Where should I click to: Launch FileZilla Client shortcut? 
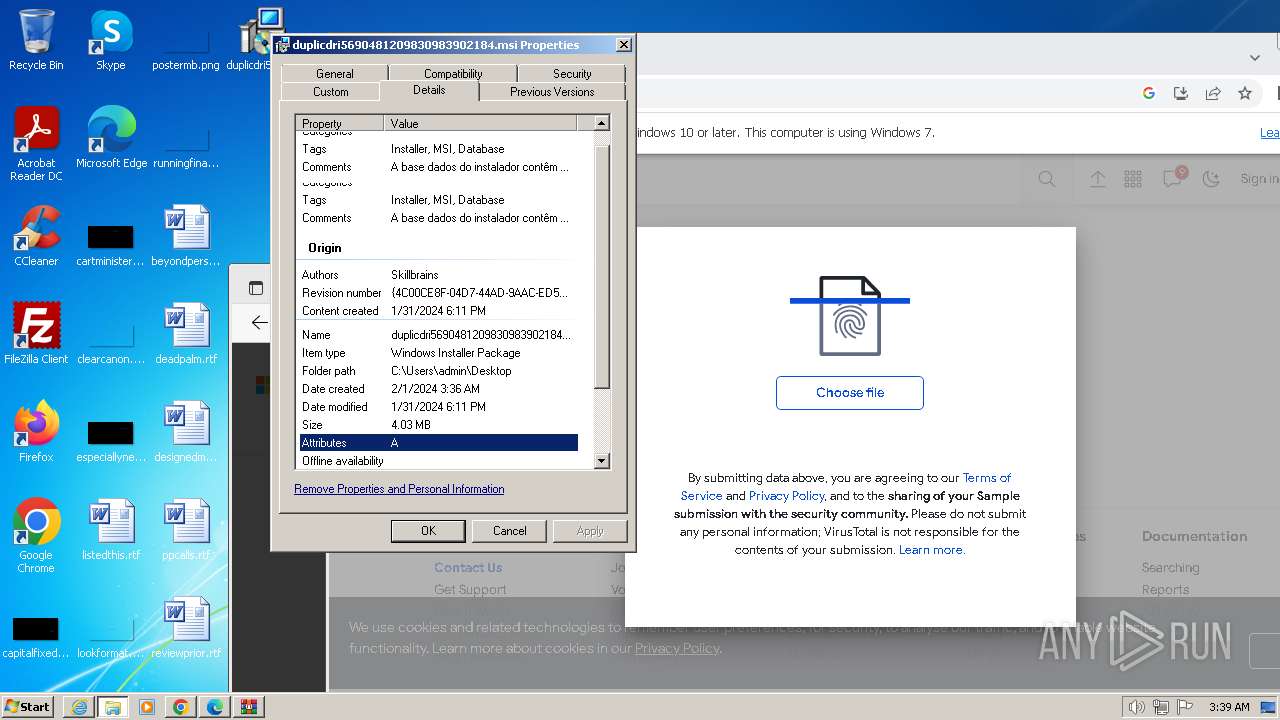[x=36, y=333]
